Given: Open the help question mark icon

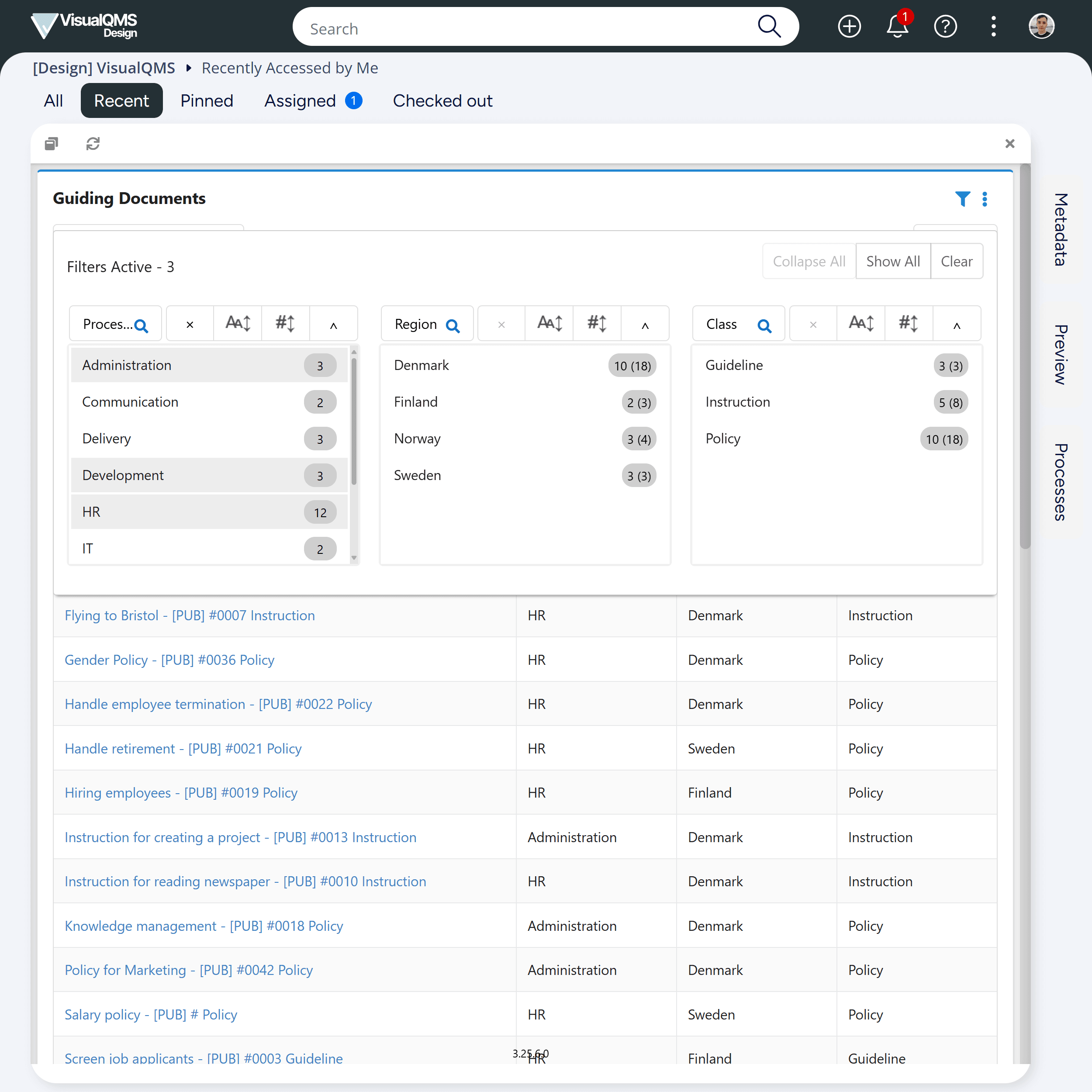Looking at the screenshot, I should 945,27.
